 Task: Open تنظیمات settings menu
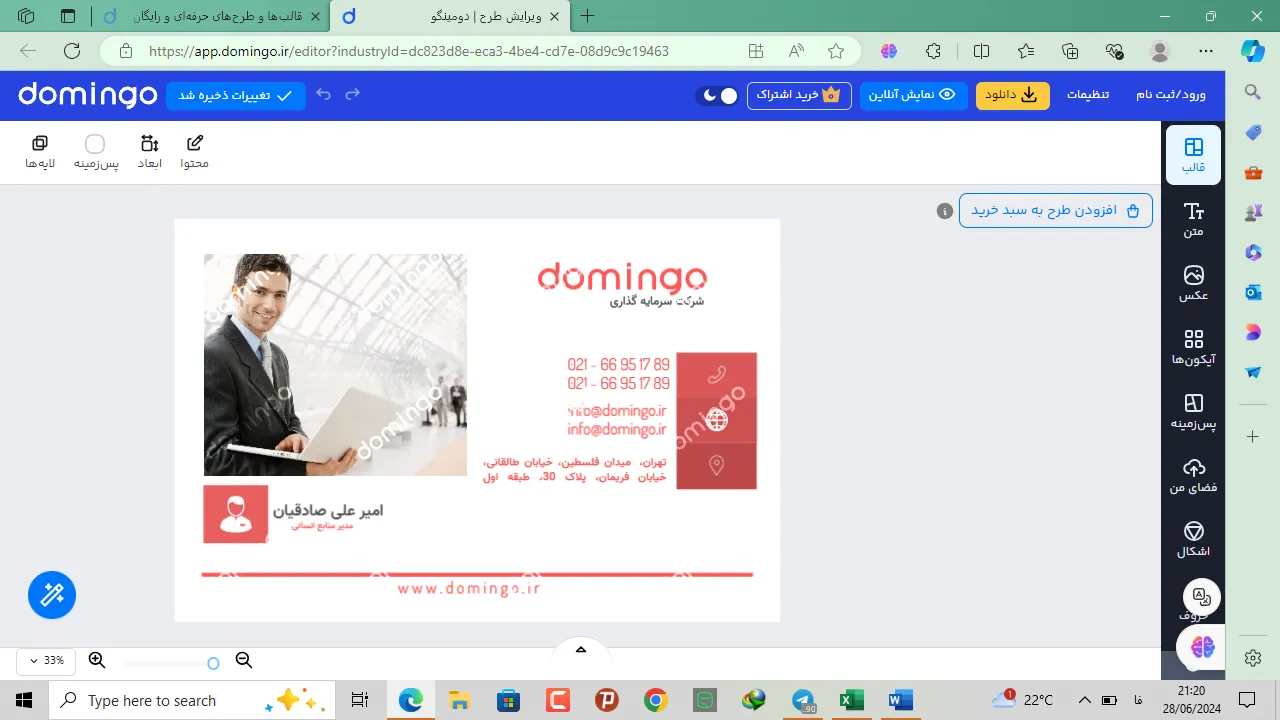point(1087,95)
